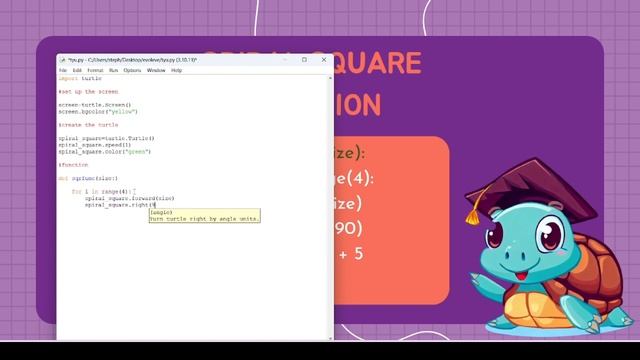Click the editor scrollbar up arrow
640x360 pixels.
(330, 78)
